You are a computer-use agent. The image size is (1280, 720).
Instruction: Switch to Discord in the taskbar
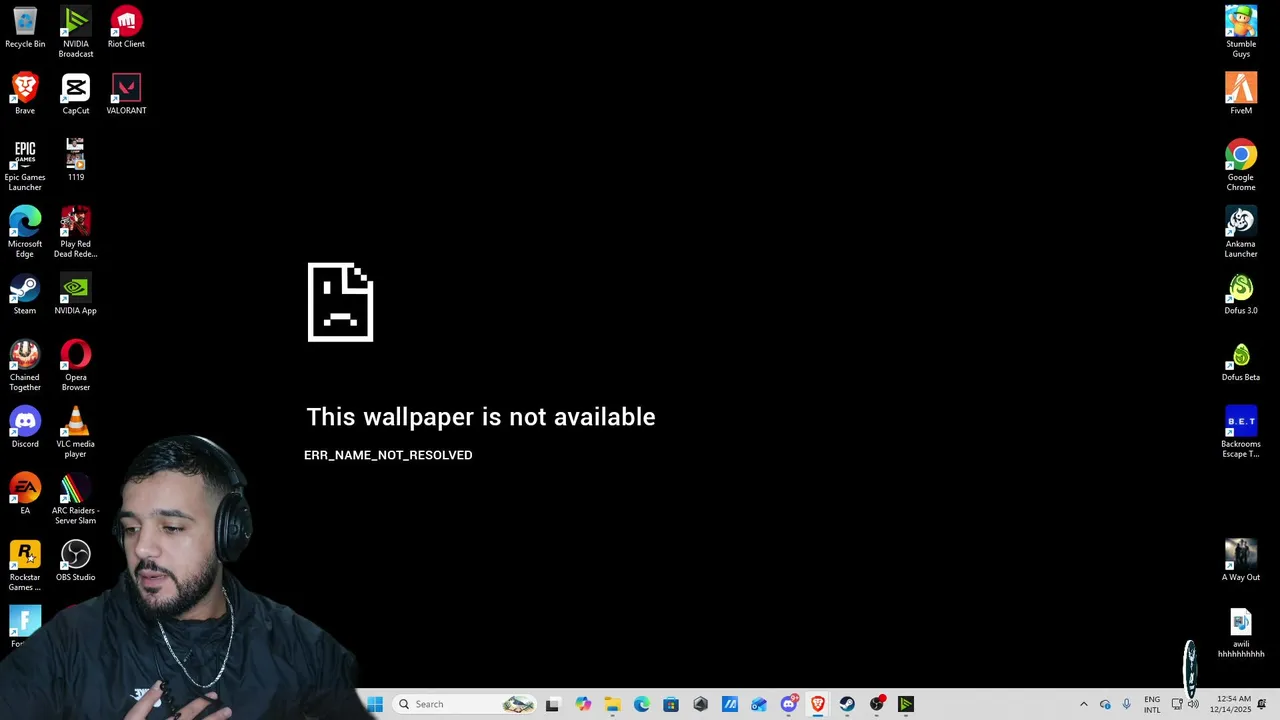click(789, 704)
